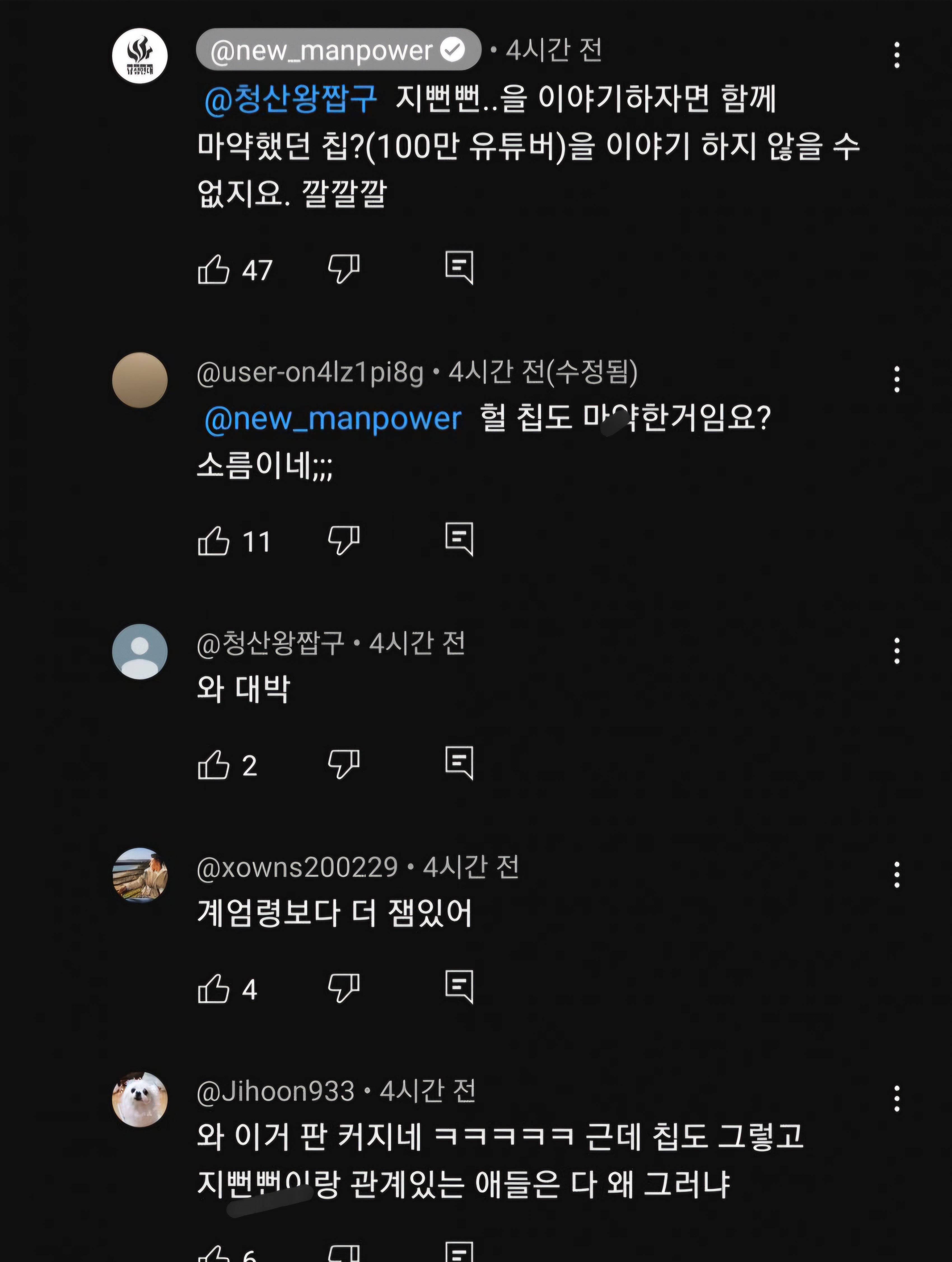Open more options for Jihoon933 comment

point(897,1099)
